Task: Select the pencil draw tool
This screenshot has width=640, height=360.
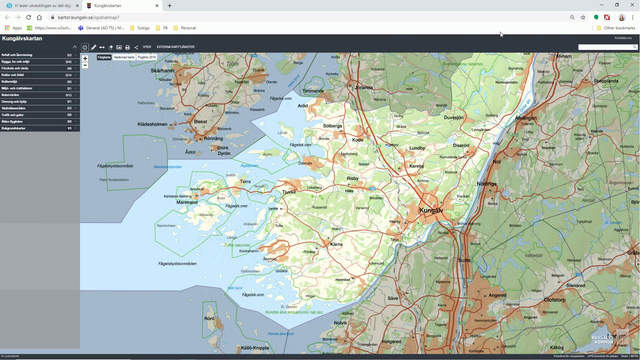Action: pyautogui.click(x=93, y=47)
